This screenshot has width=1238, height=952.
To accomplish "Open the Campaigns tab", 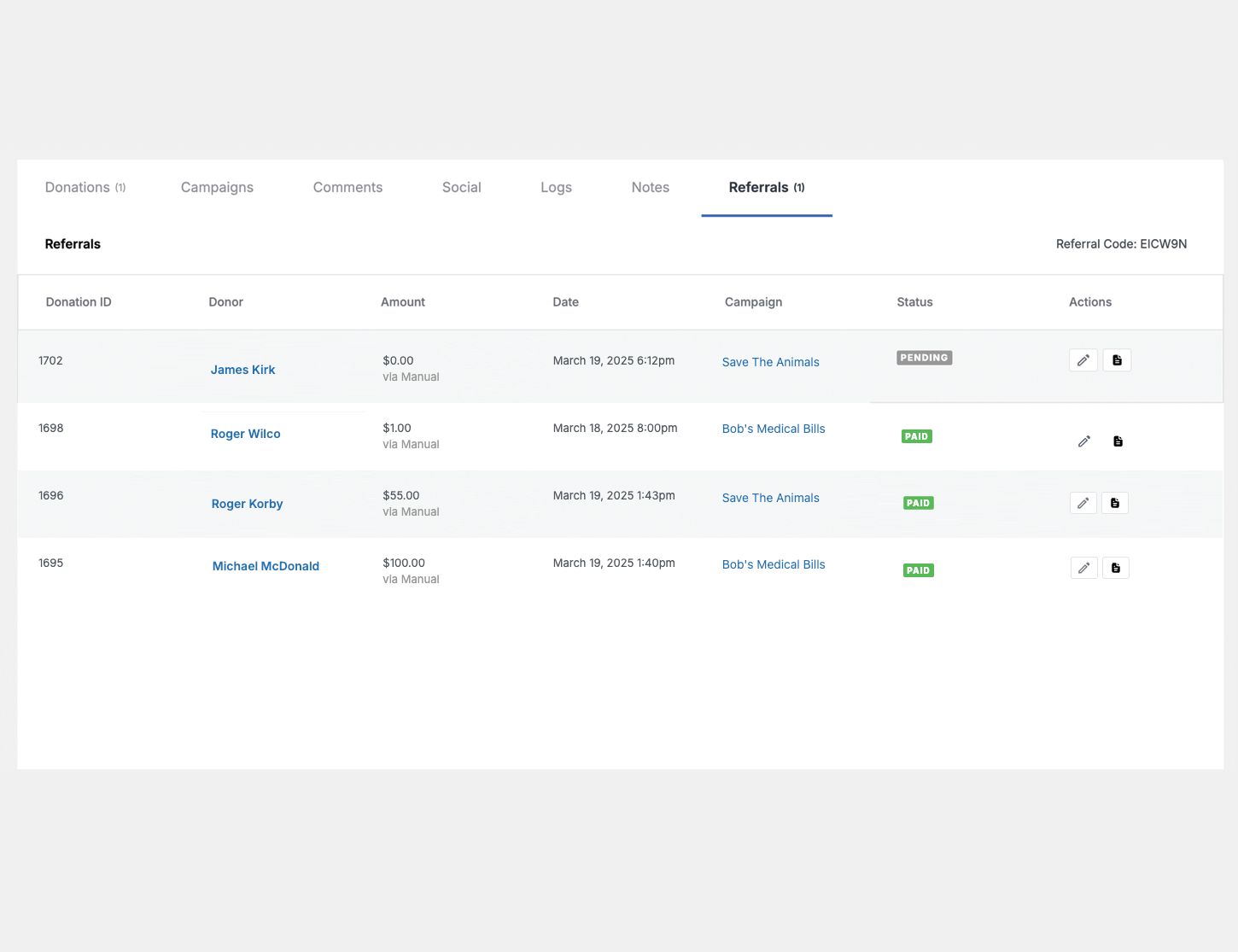I will click(217, 188).
